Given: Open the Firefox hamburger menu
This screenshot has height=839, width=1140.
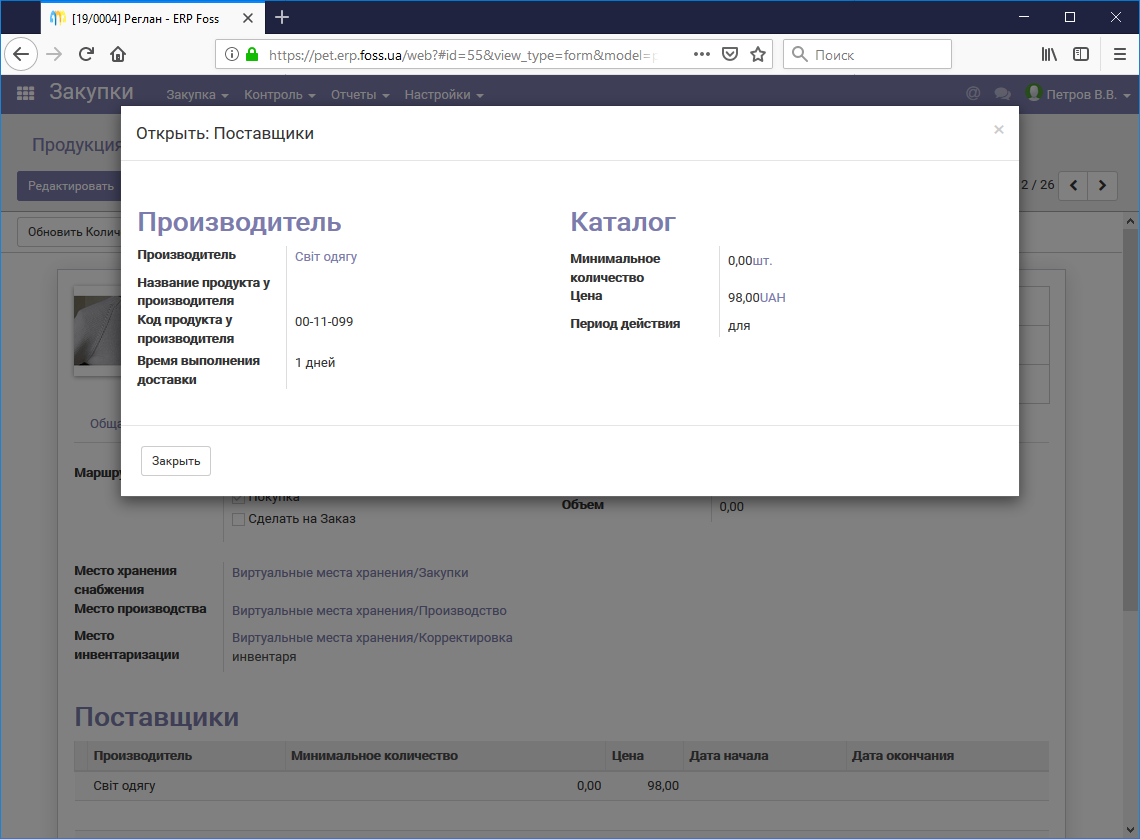Looking at the screenshot, I should [x=1120, y=54].
